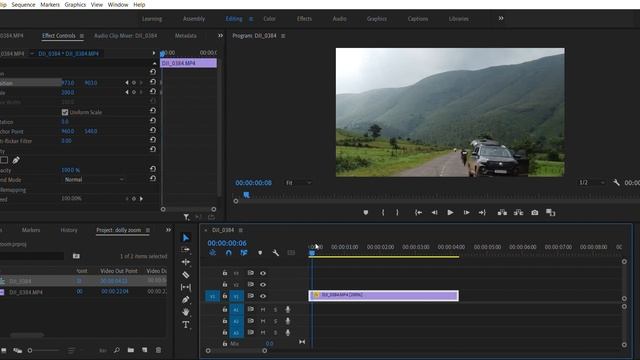Open Effect Controls panel menu
640x360 pixels.
82,36
